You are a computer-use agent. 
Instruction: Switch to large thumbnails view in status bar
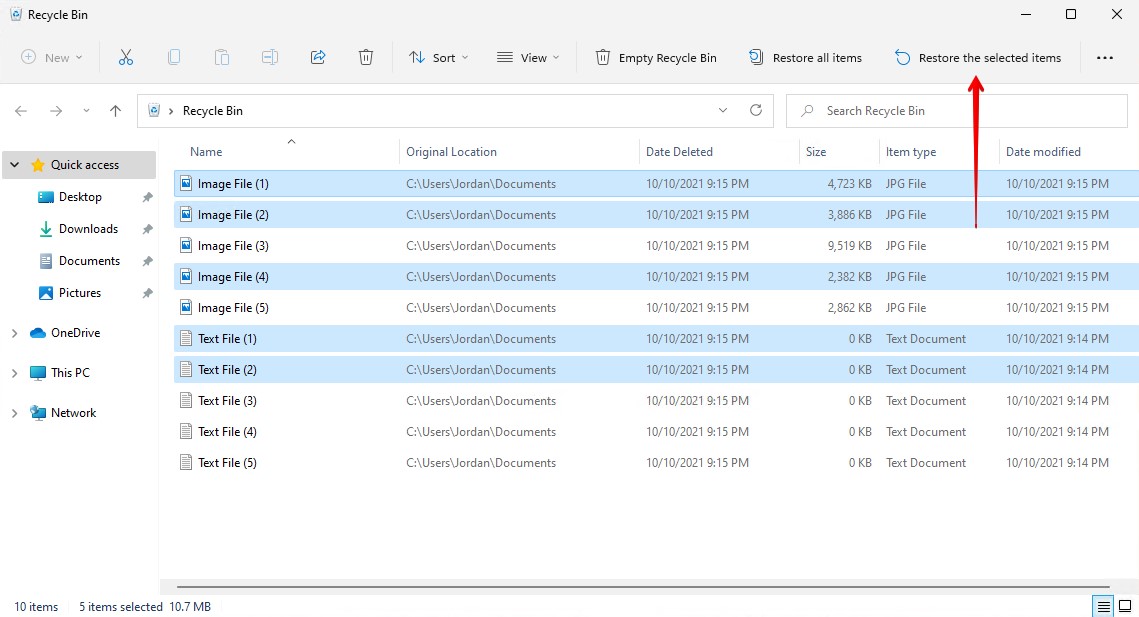[1124, 606]
